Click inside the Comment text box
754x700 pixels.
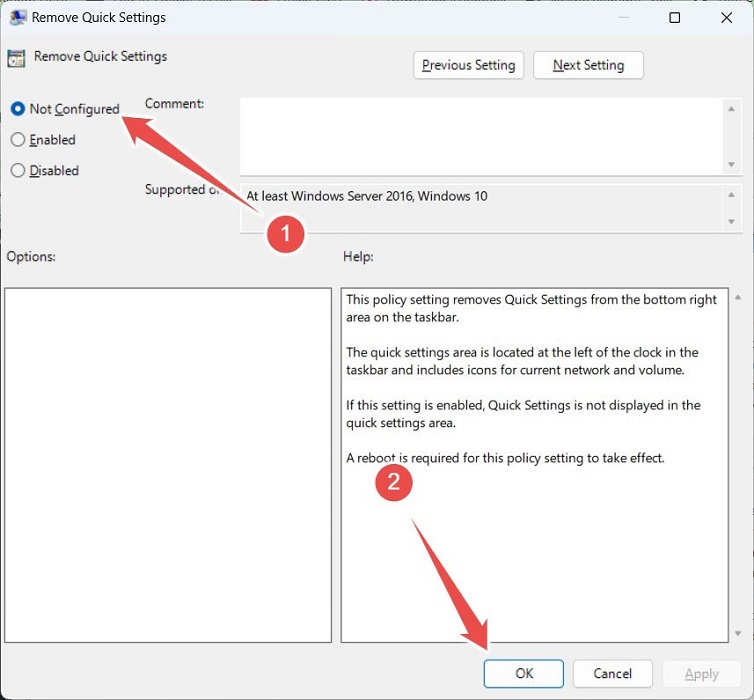point(481,137)
